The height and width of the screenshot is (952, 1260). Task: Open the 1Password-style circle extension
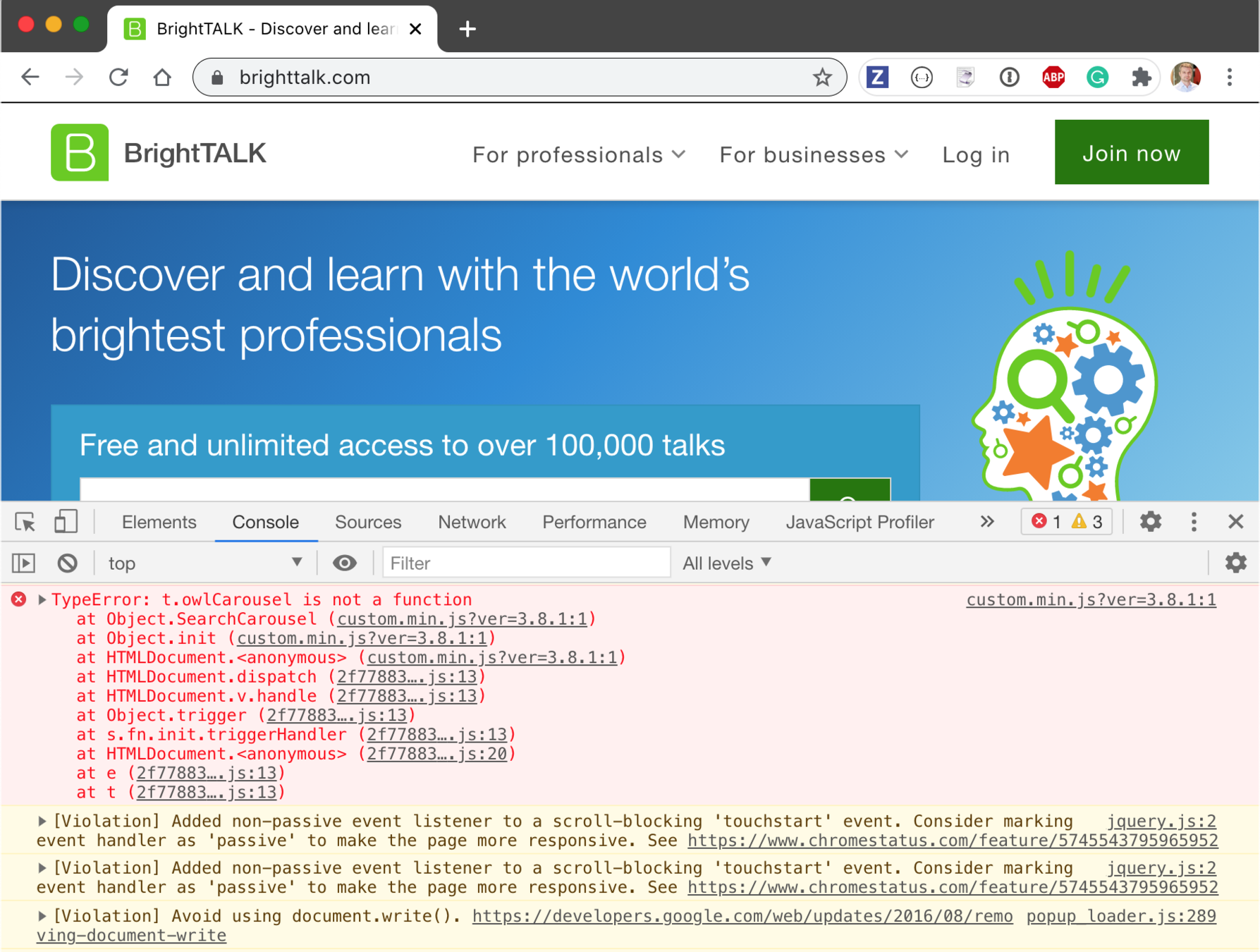click(x=1009, y=77)
